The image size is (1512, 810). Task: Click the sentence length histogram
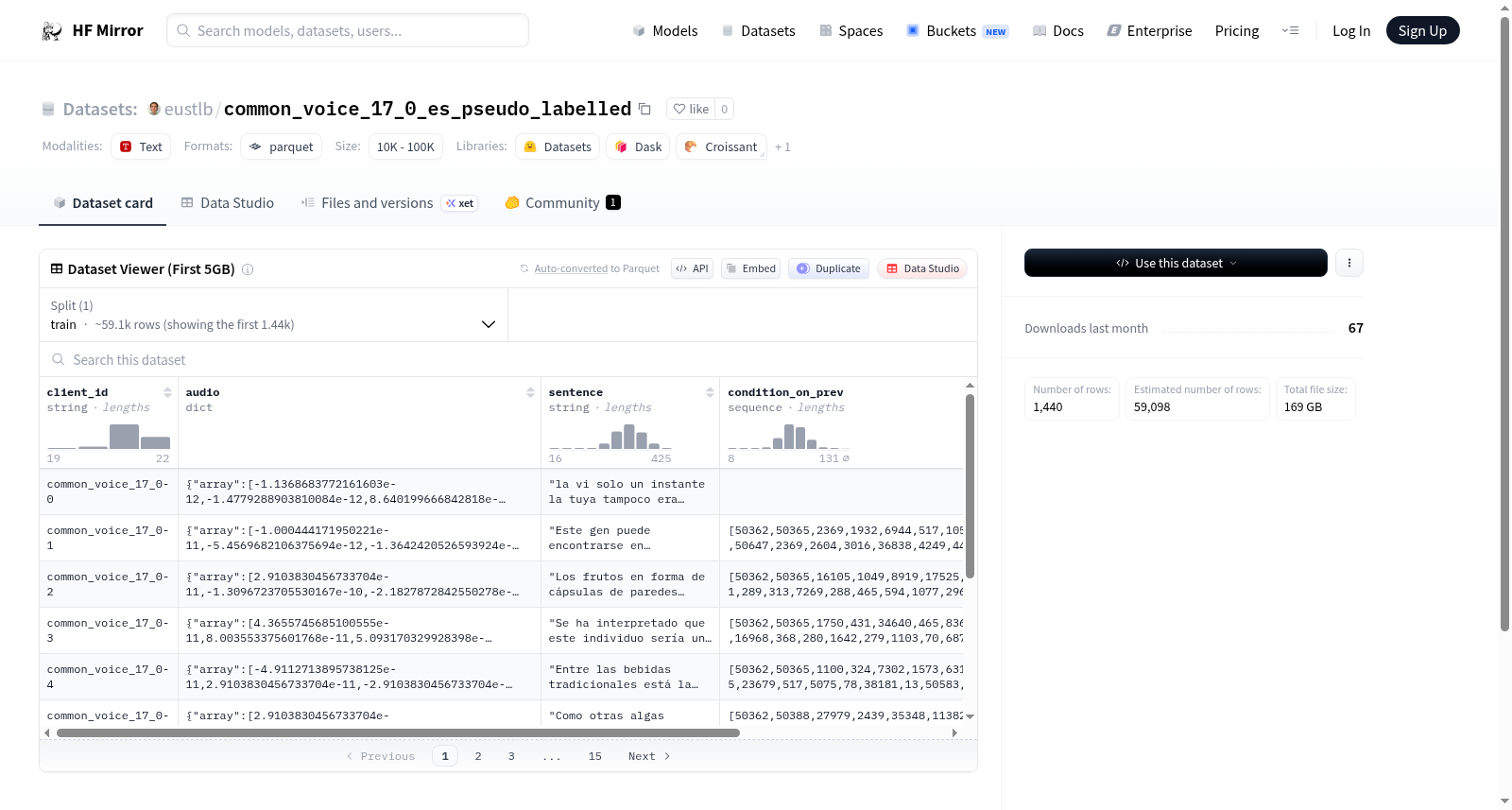[610, 436]
